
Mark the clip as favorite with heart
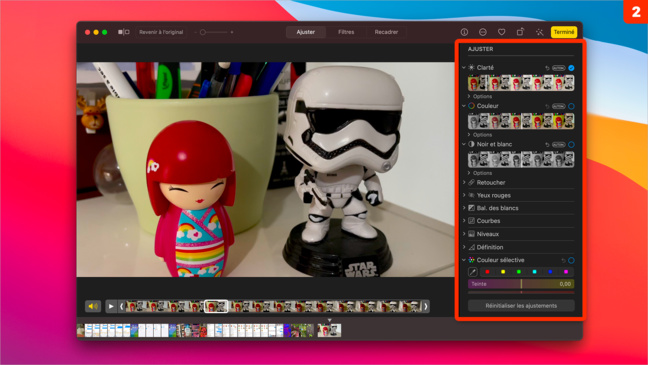click(501, 32)
